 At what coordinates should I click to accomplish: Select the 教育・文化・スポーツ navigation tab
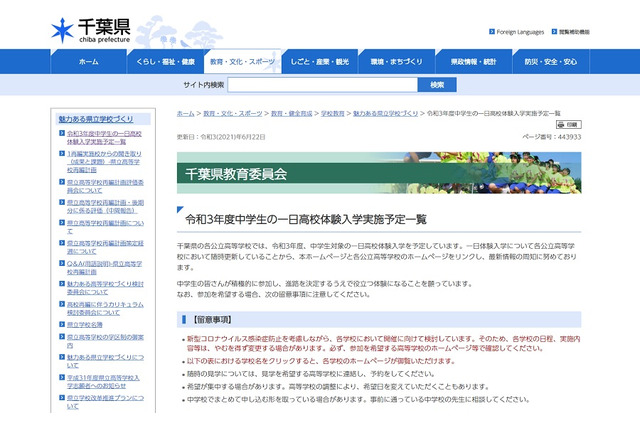pyautogui.click(x=242, y=62)
